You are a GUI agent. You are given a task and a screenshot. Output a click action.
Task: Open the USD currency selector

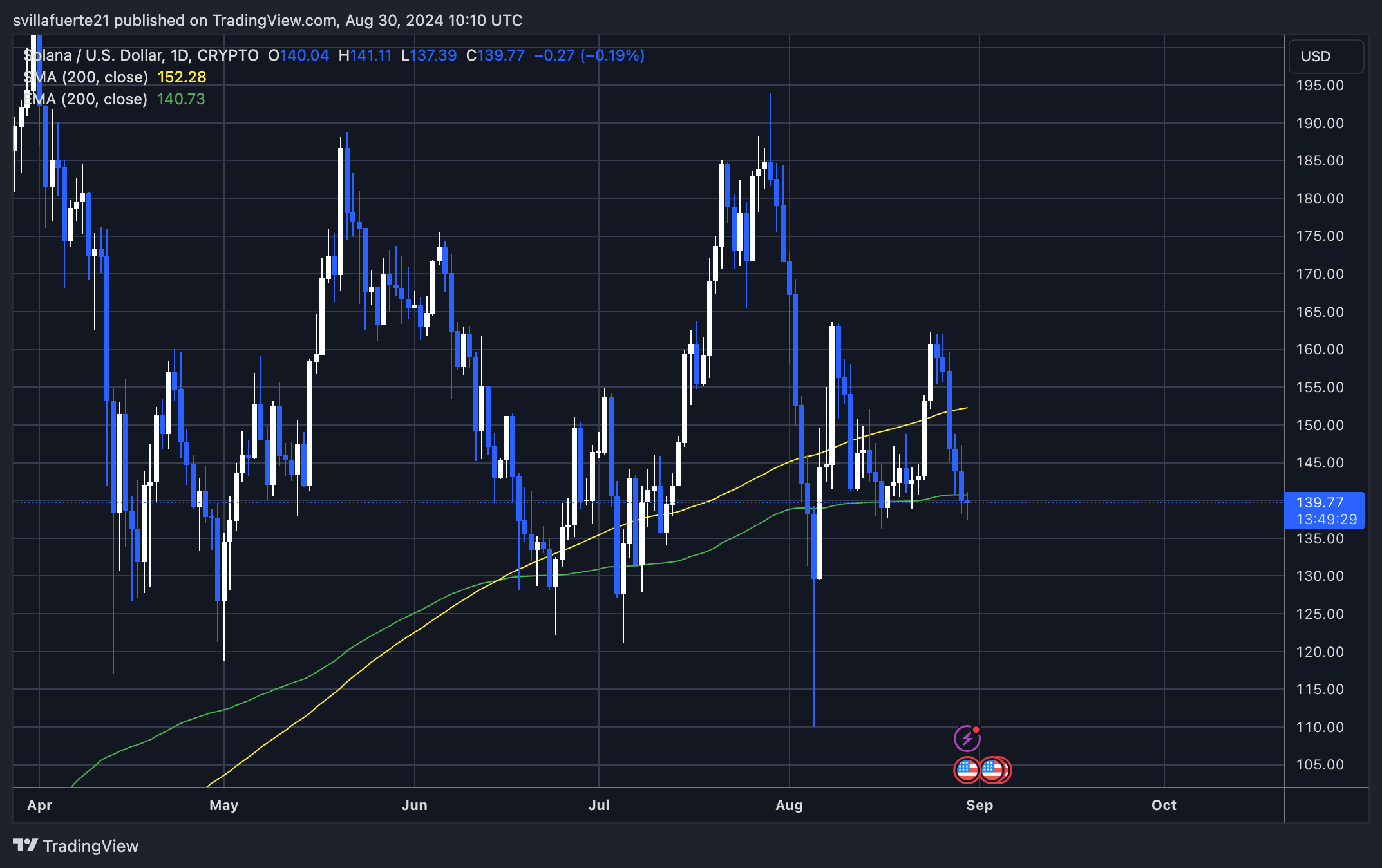click(x=1325, y=57)
